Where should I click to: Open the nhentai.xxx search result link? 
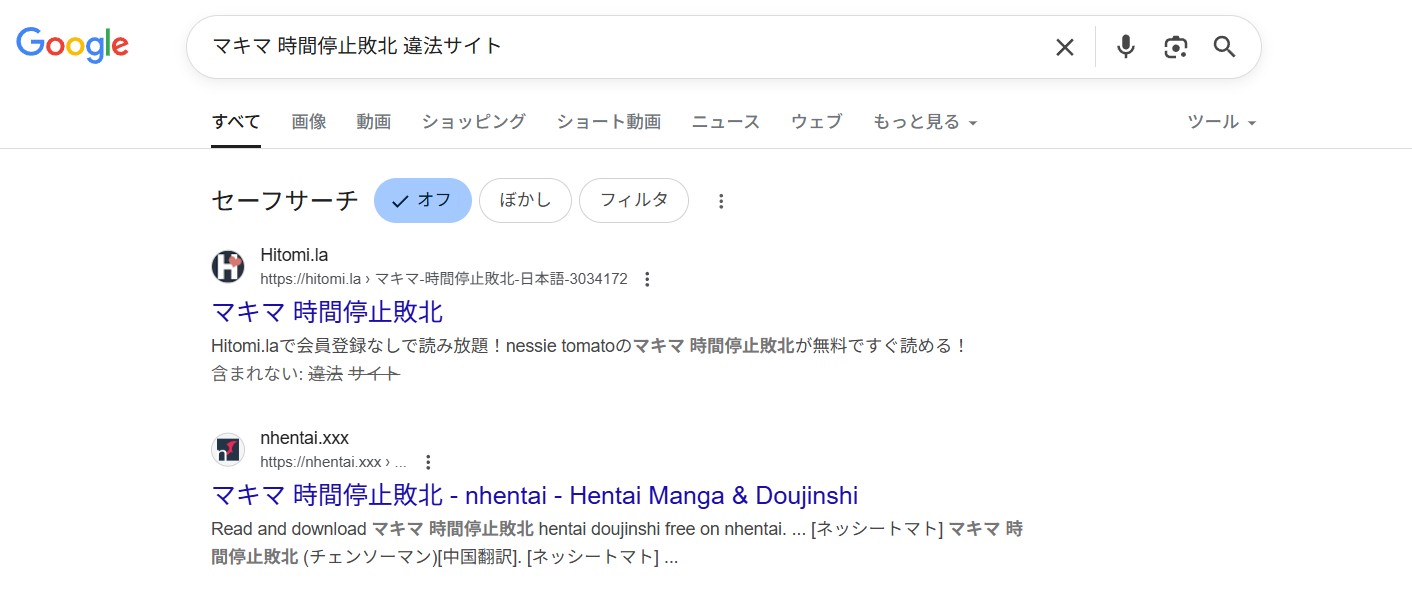(x=533, y=495)
